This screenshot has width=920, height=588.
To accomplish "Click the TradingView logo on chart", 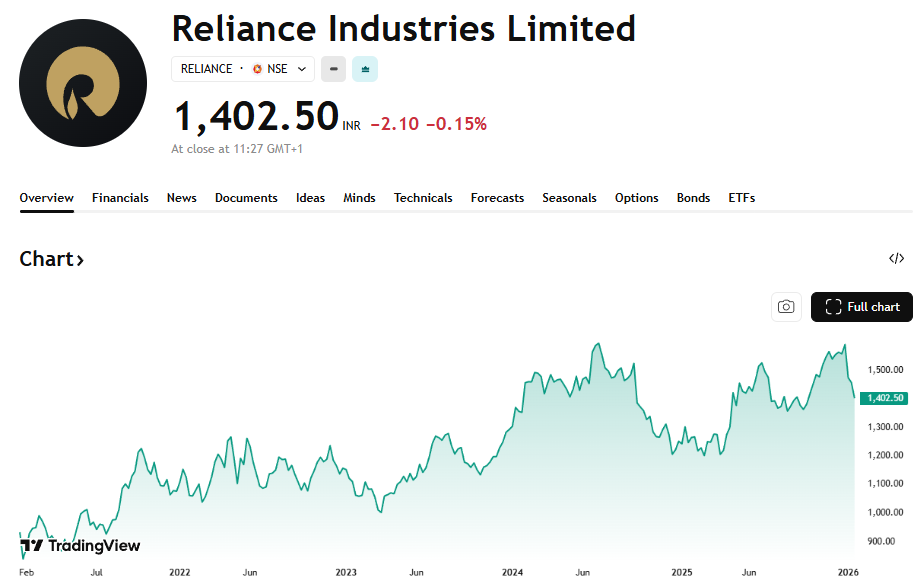I will [x=80, y=546].
